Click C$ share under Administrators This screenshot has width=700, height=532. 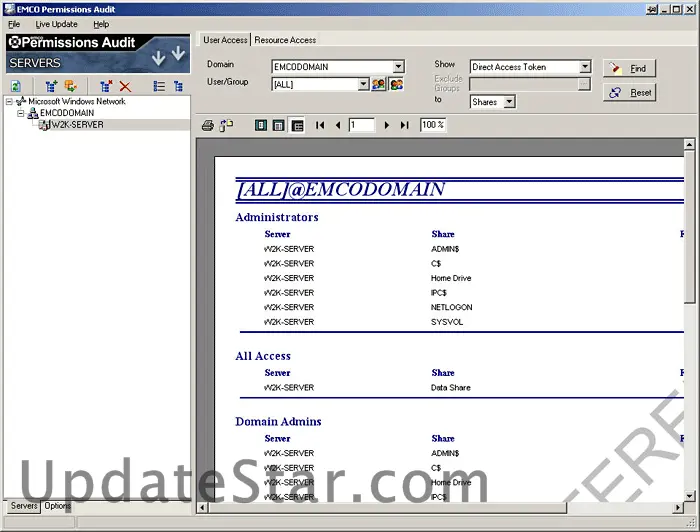[x=436, y=264]
